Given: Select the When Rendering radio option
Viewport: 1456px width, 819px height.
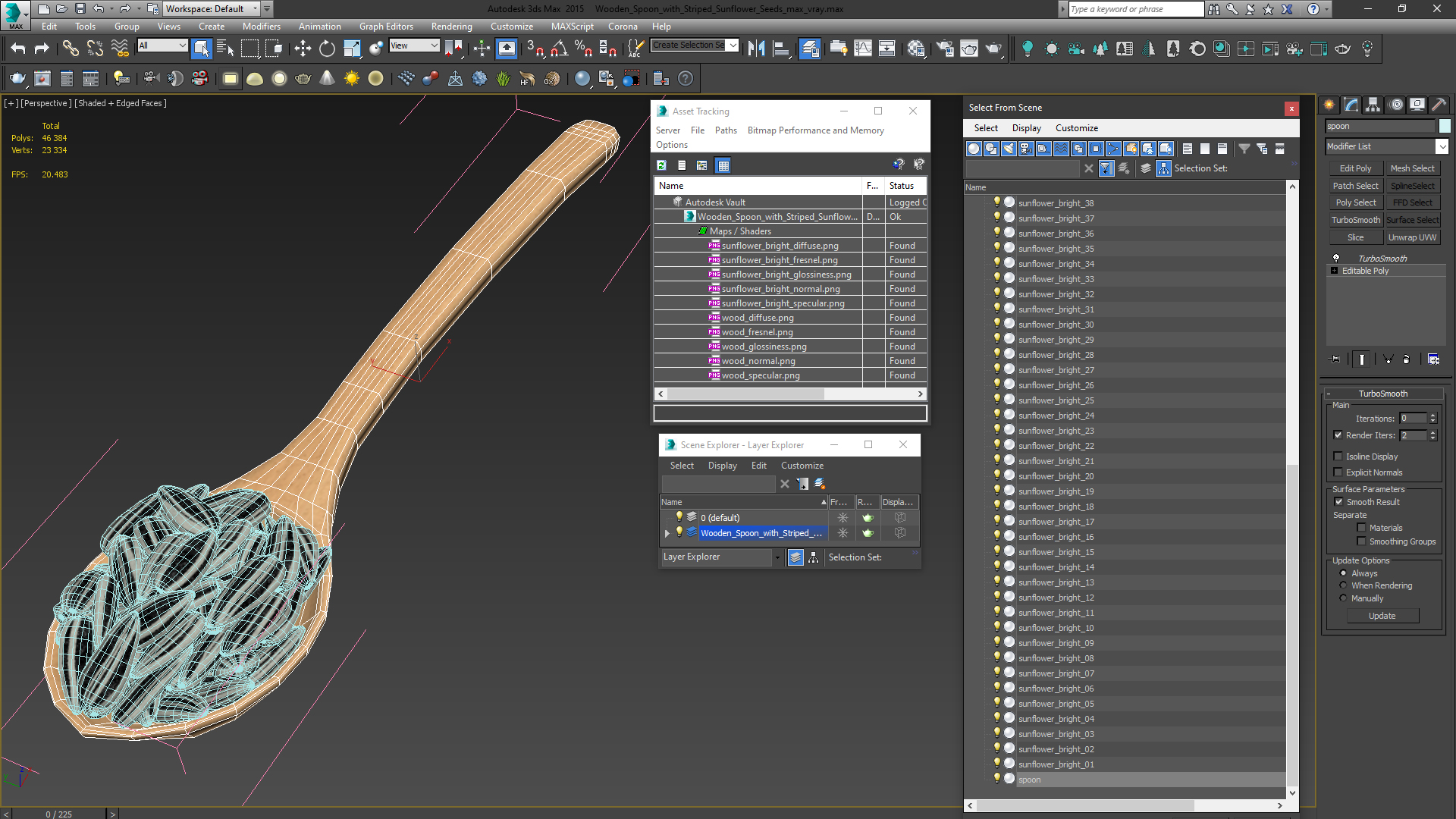Looking at the screenshot, I should point(1343,585).
